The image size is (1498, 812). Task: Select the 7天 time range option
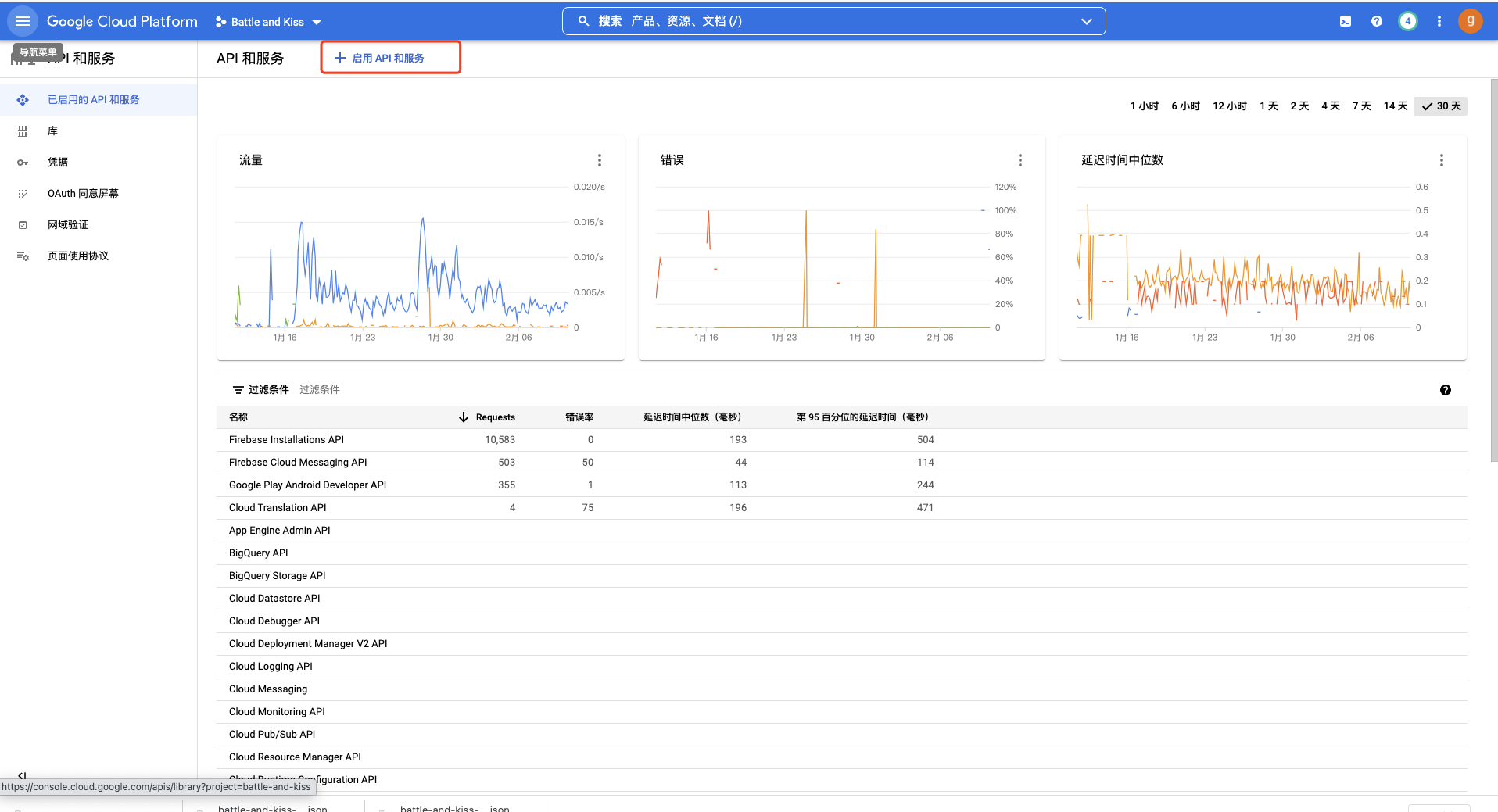1360,106
